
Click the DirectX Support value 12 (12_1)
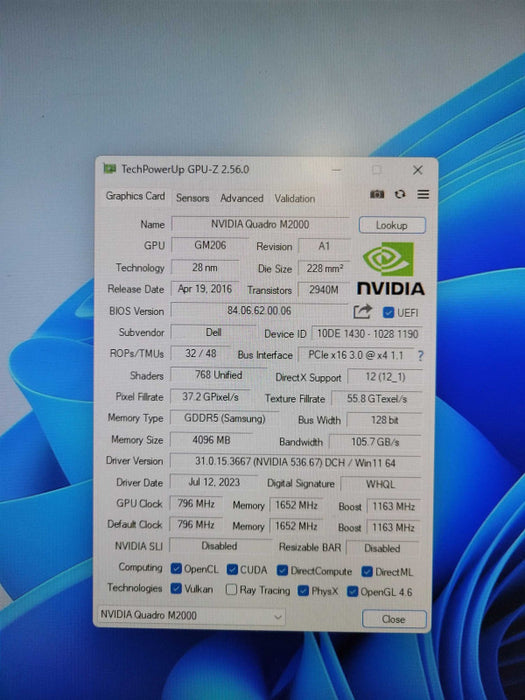(385, 377)
